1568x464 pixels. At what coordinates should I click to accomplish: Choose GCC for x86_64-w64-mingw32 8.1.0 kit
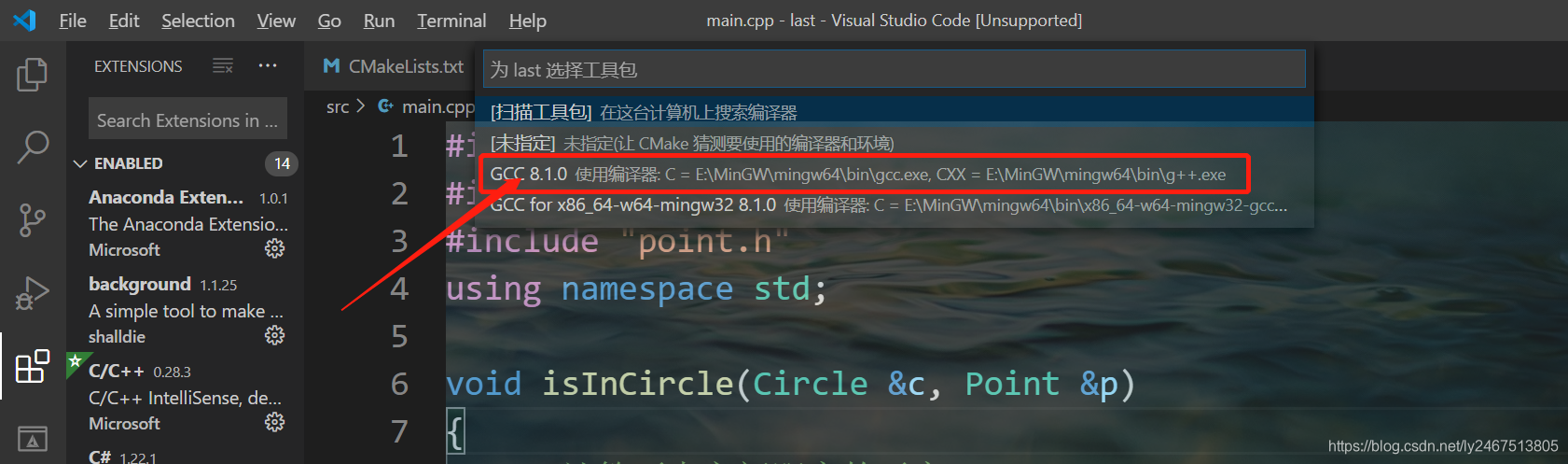[x=895, y=204]
